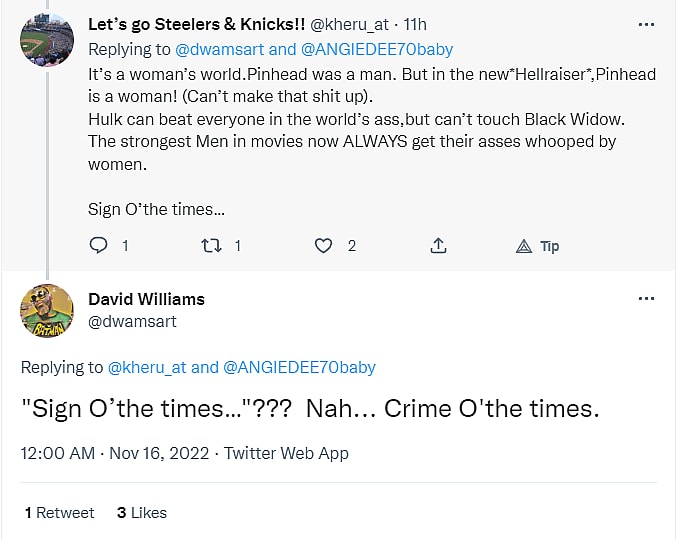Open the first @ANGIEDEE70baby mention link
The image size is (682, 540).
click(377, 49)
